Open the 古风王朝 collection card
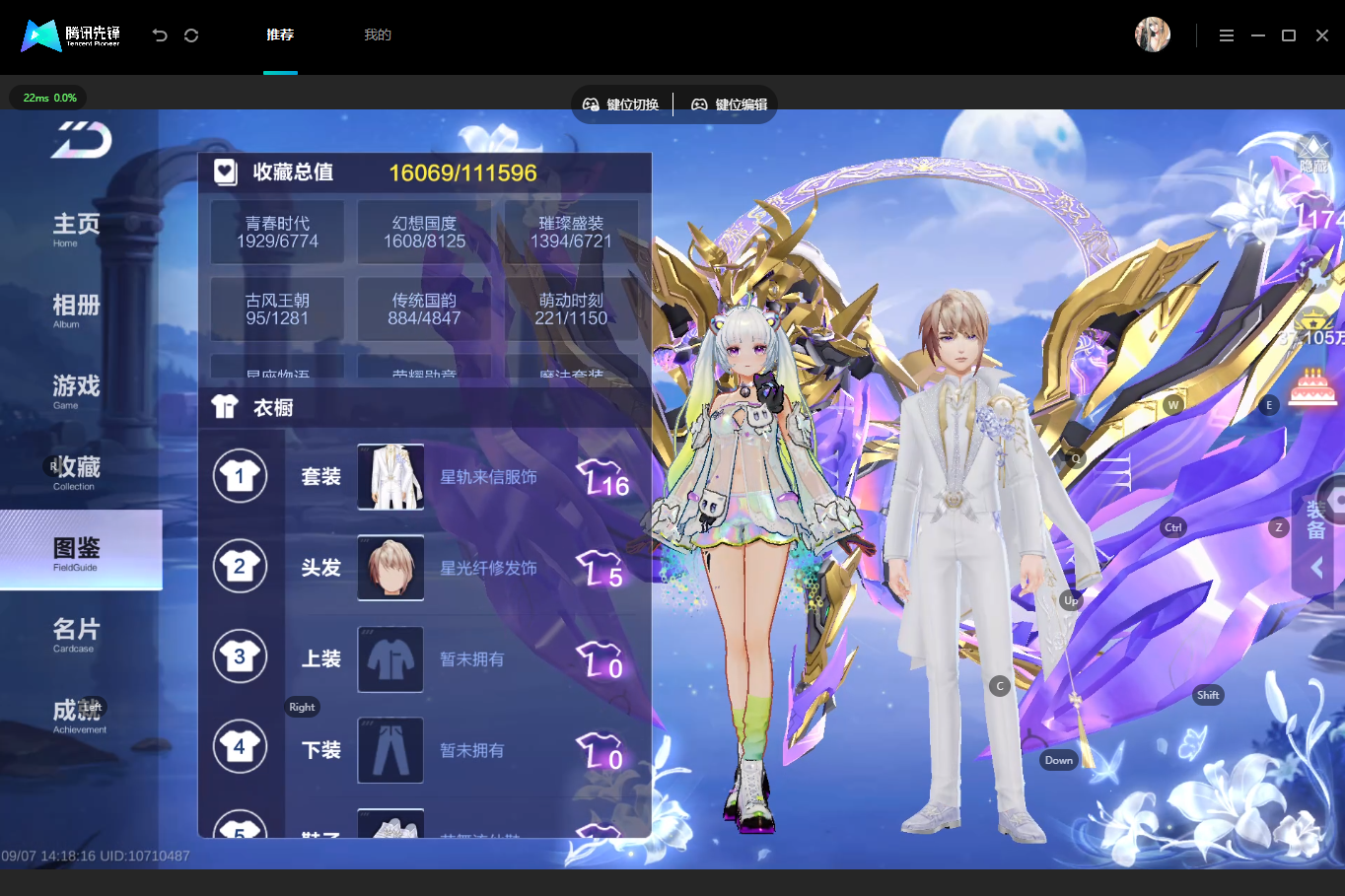 point(277,309)
